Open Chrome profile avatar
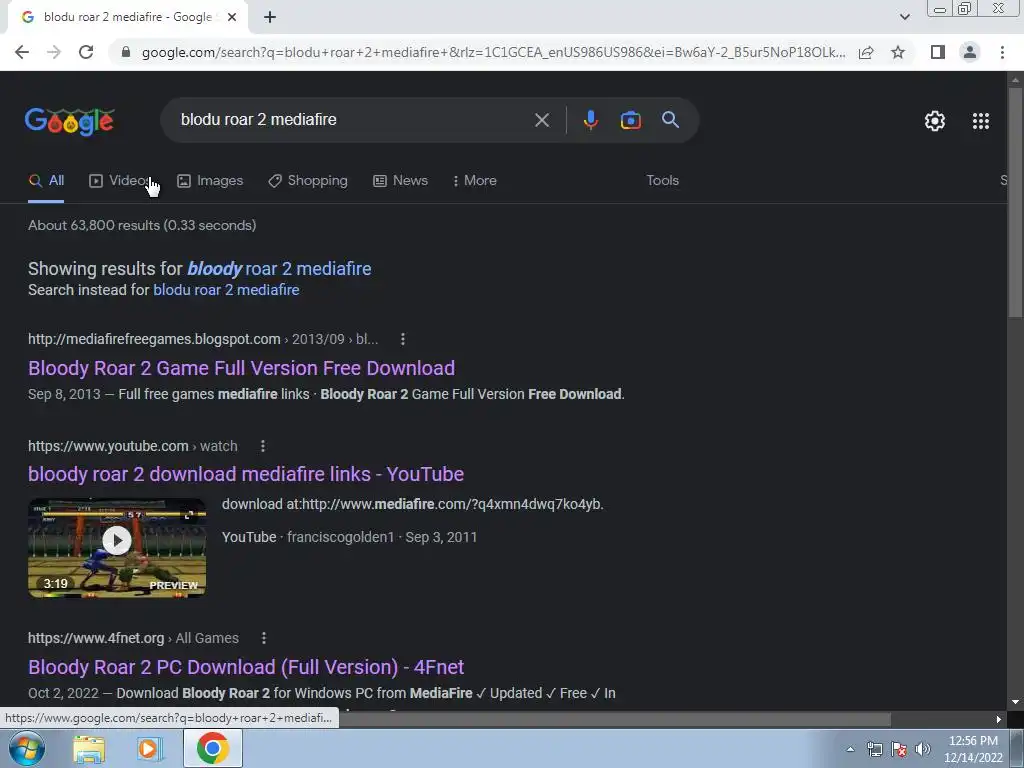The height and width of the screenshot is (768, 1024). click(x=970, y=52)
